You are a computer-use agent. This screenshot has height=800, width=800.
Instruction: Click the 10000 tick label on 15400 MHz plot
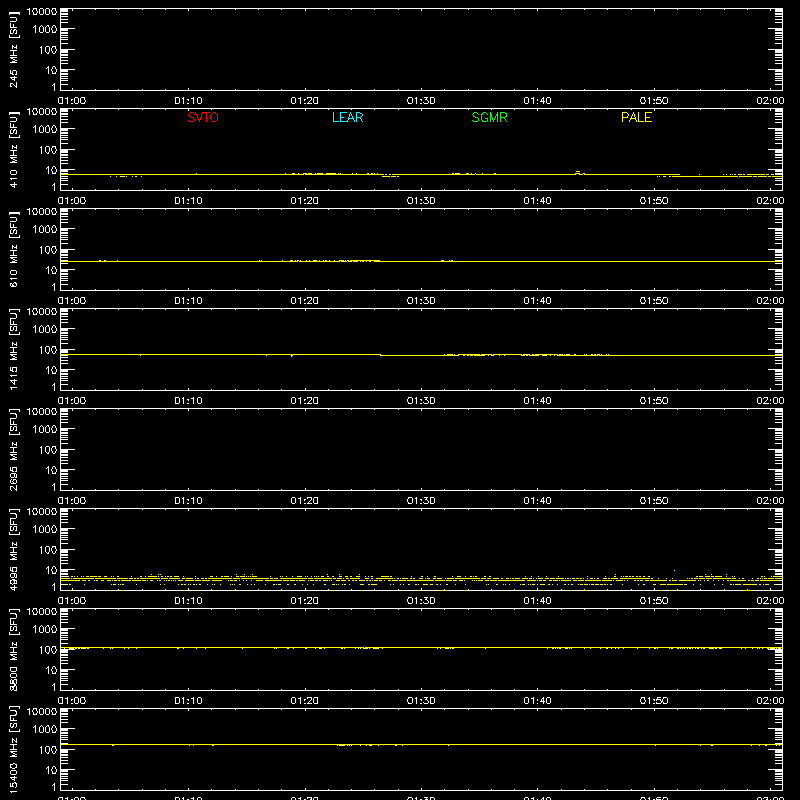pyautogui.click(x=42, y=712)
